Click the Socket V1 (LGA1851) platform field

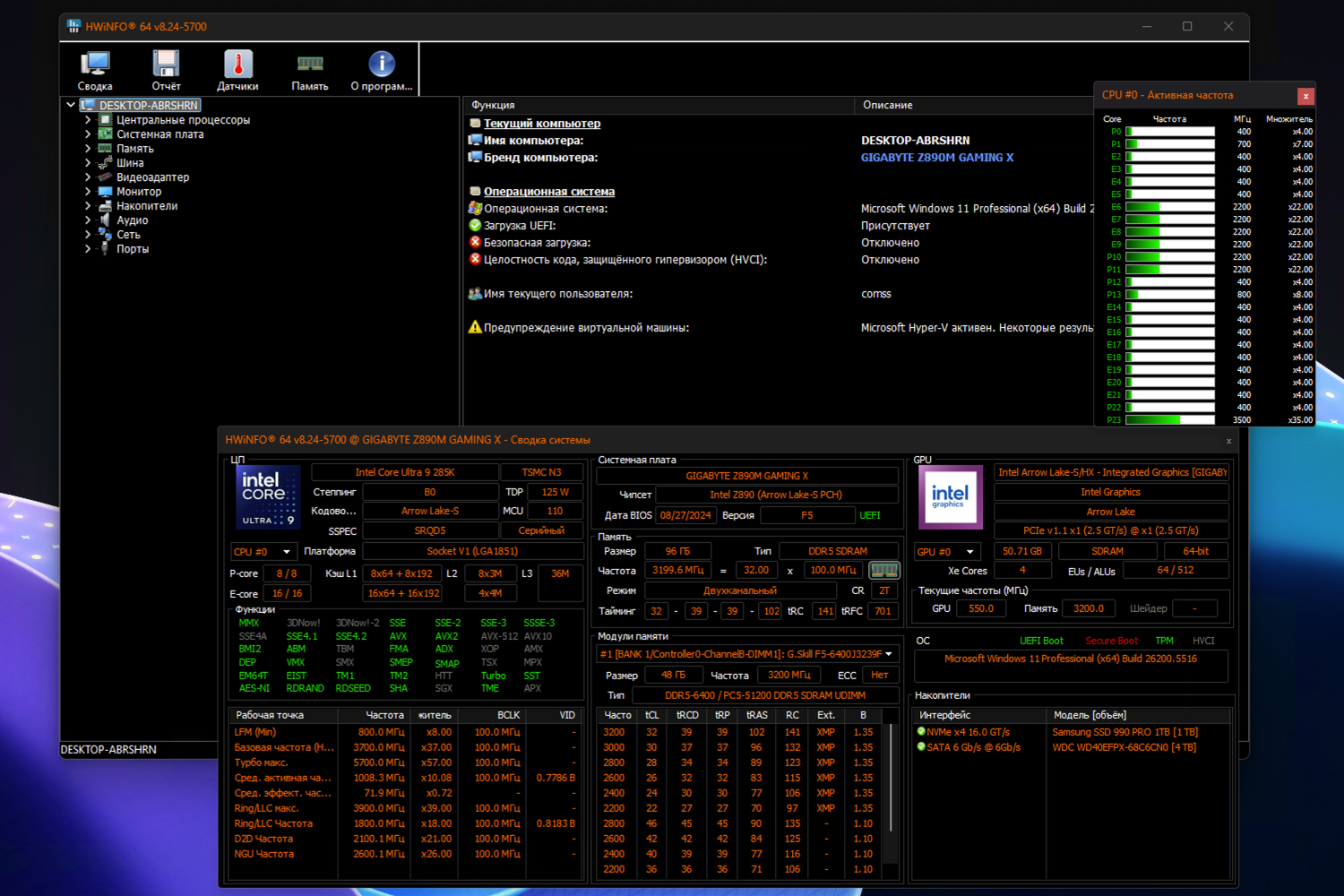pos(472,552)
